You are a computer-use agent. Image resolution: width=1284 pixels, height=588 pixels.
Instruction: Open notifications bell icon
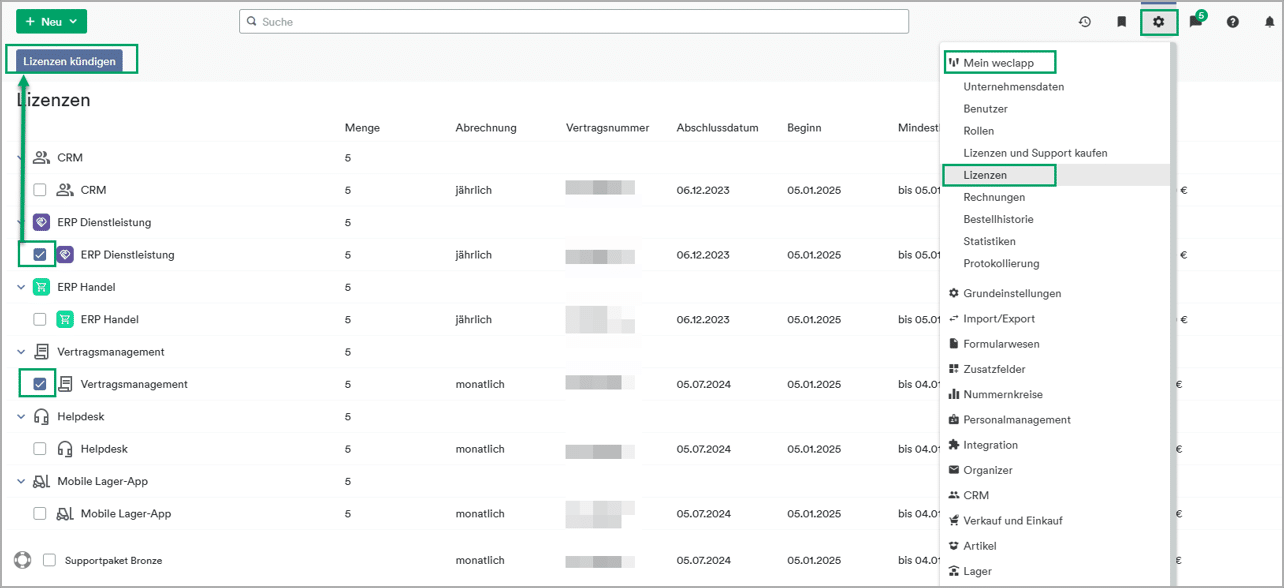tap(1270, 22)
